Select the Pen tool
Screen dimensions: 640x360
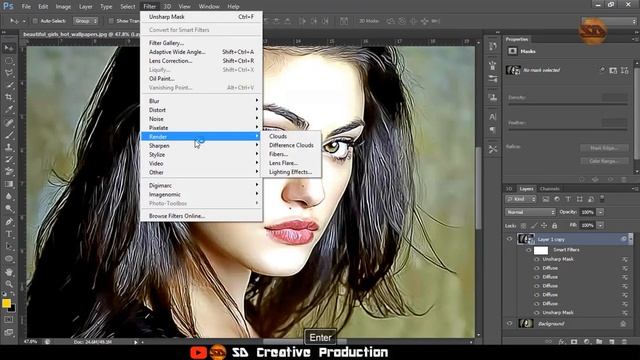(9, 222)
